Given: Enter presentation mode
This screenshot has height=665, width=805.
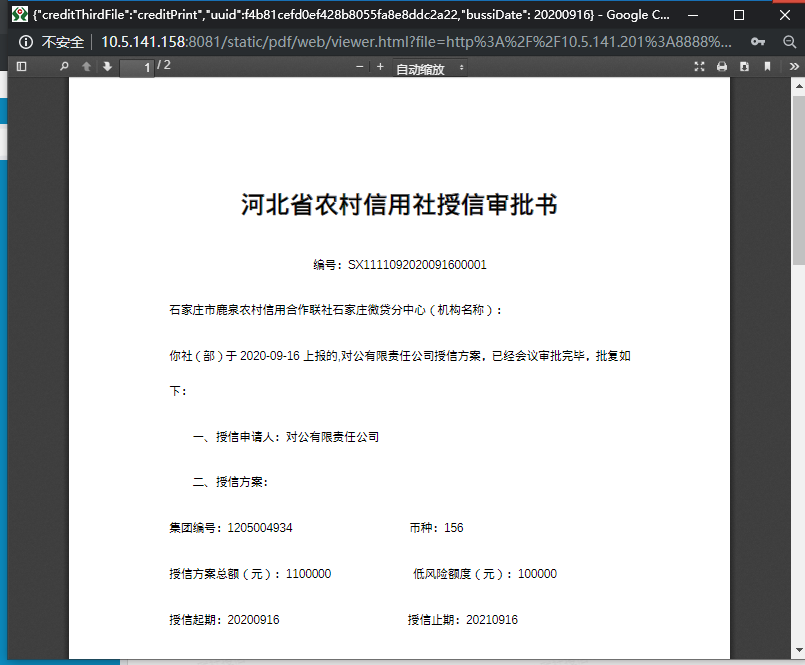Looking at the screenshot, I should pos(699,66).
